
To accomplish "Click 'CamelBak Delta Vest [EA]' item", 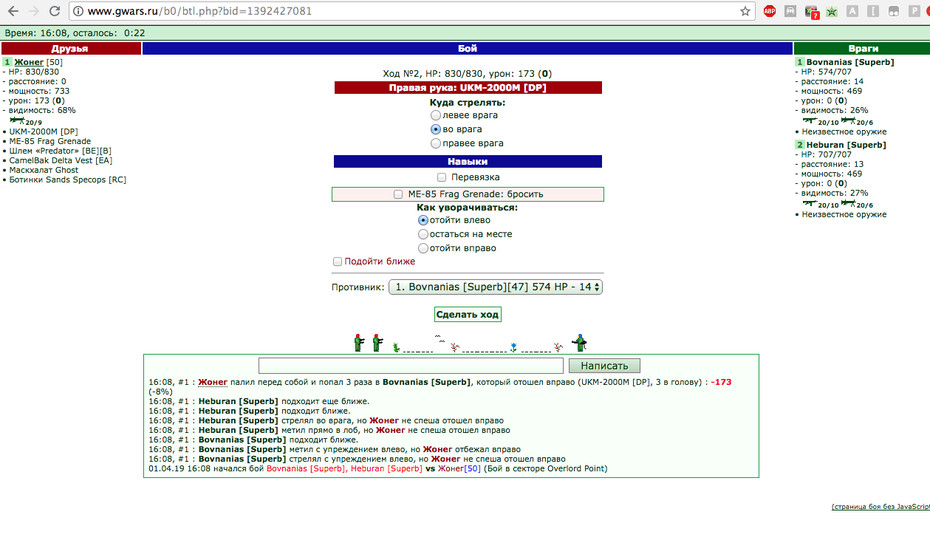I will [x=60, y=160].
